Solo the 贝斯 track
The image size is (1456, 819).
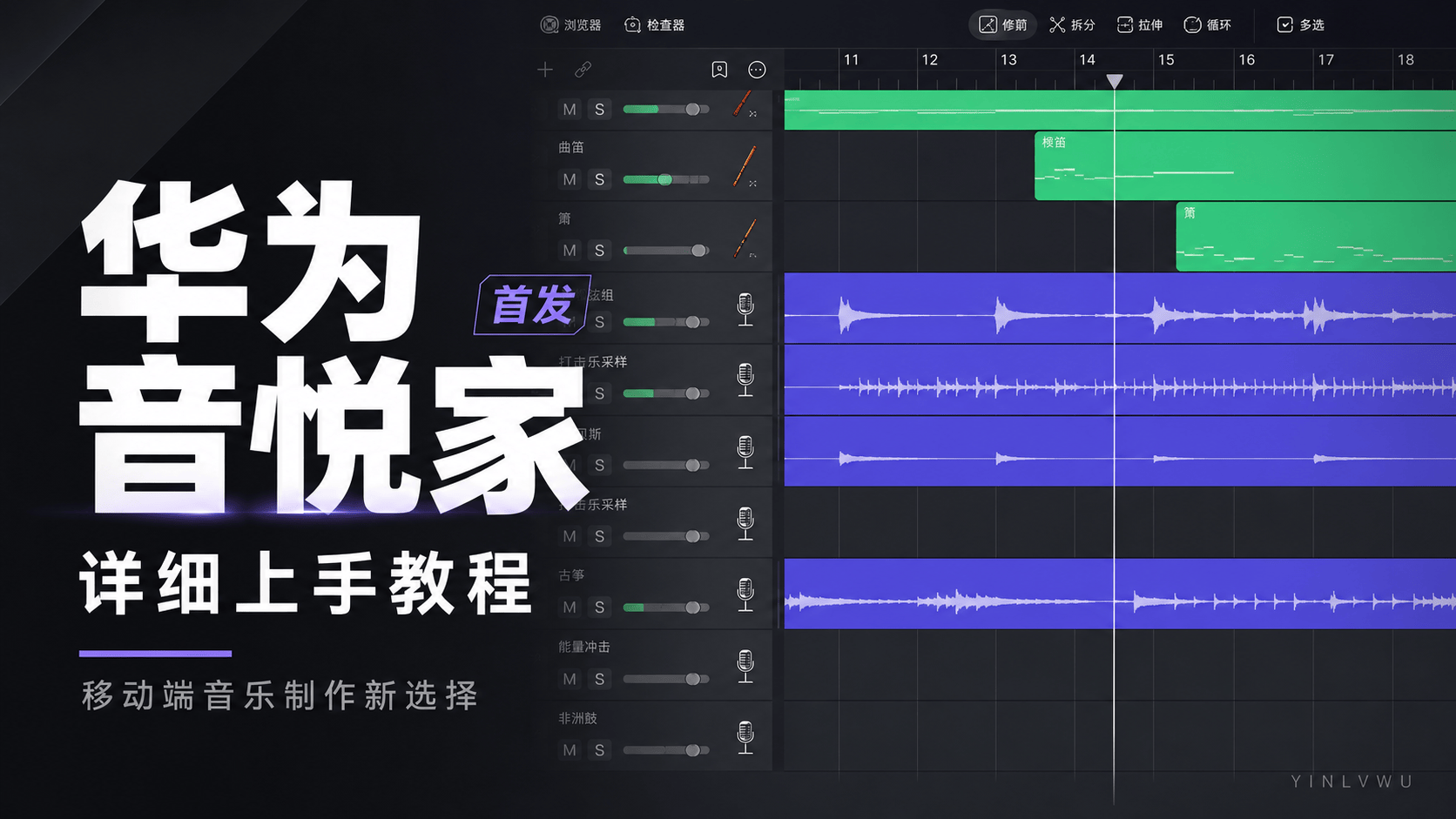599,465
